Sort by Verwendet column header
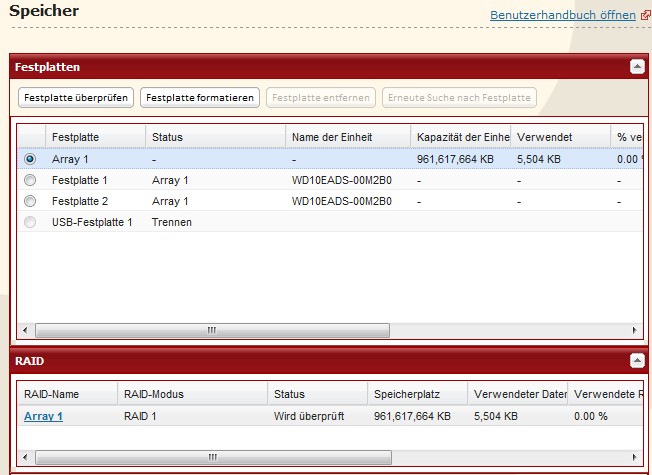The width and height of the screenshot is (652, 475). tap(561, 137)
